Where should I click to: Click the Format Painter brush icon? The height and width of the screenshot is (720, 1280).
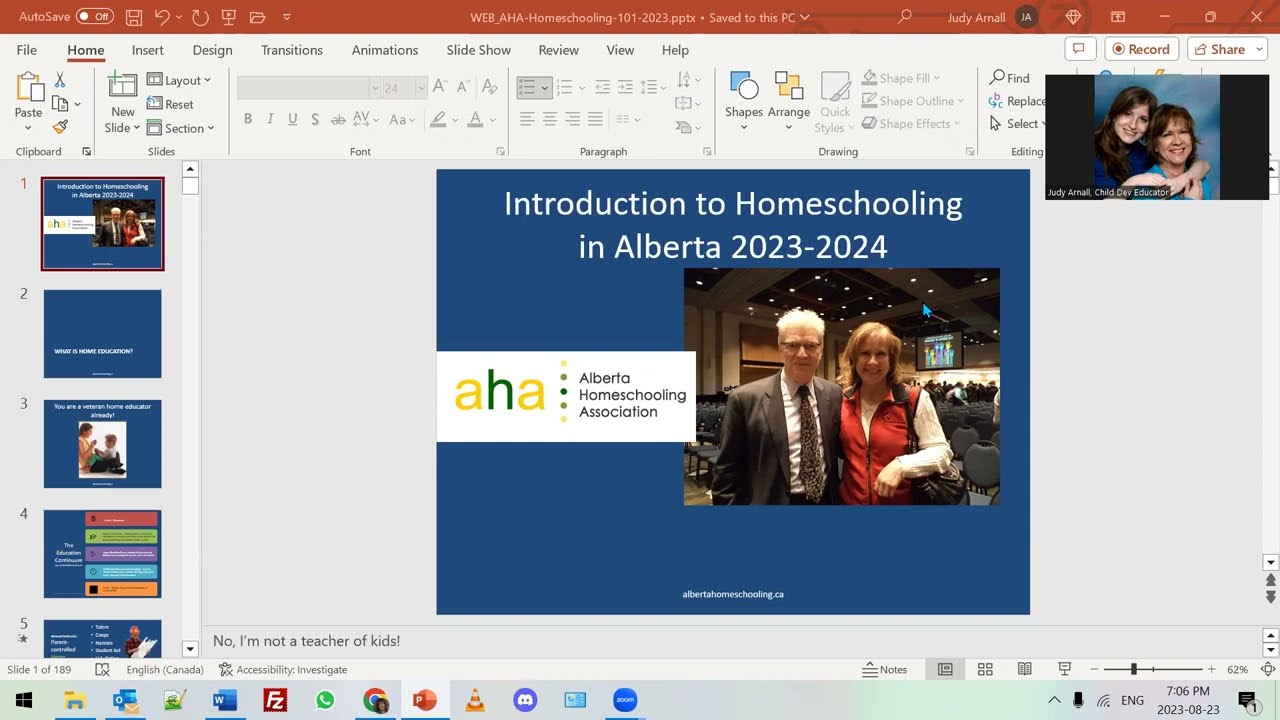pyautogui.click(x=60, y=127)
